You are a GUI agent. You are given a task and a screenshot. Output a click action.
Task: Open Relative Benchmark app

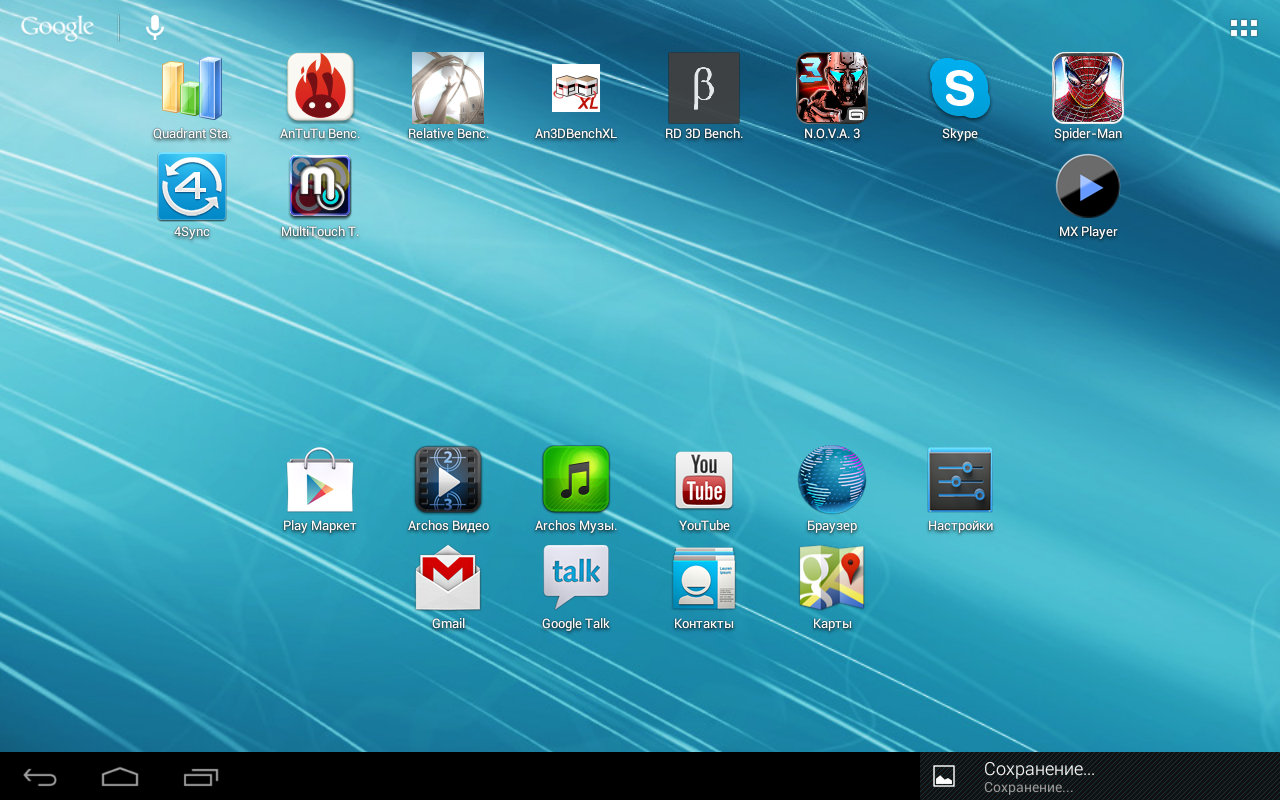pos(448,89)
